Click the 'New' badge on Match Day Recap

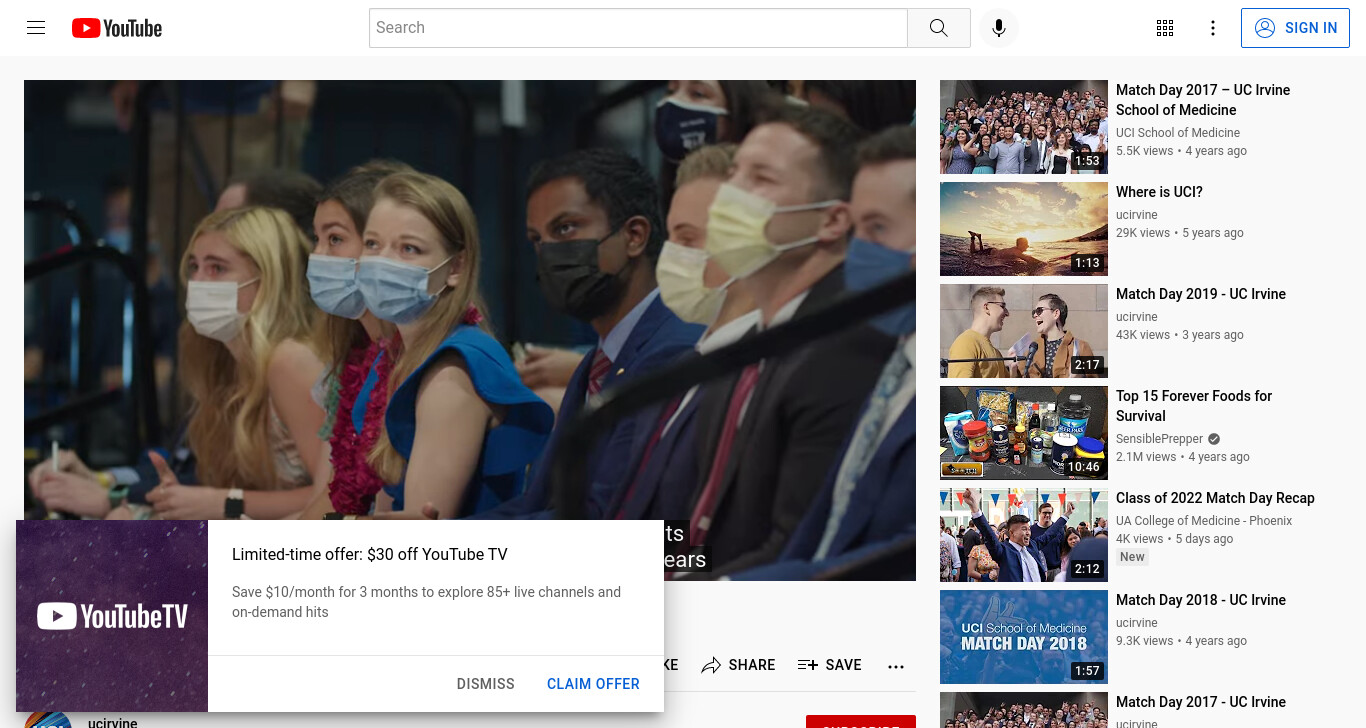pyautogui.click(x=1132, y=557)
